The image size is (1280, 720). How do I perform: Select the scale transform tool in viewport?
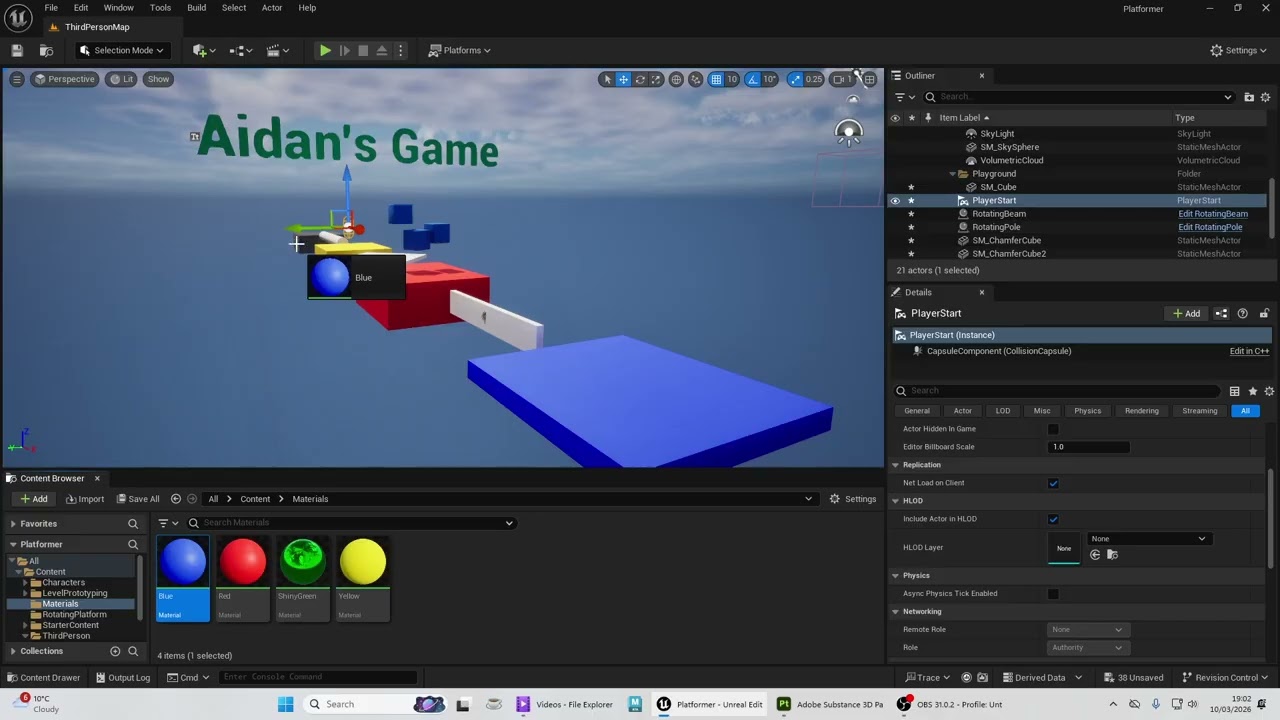[x=657, y=79]
